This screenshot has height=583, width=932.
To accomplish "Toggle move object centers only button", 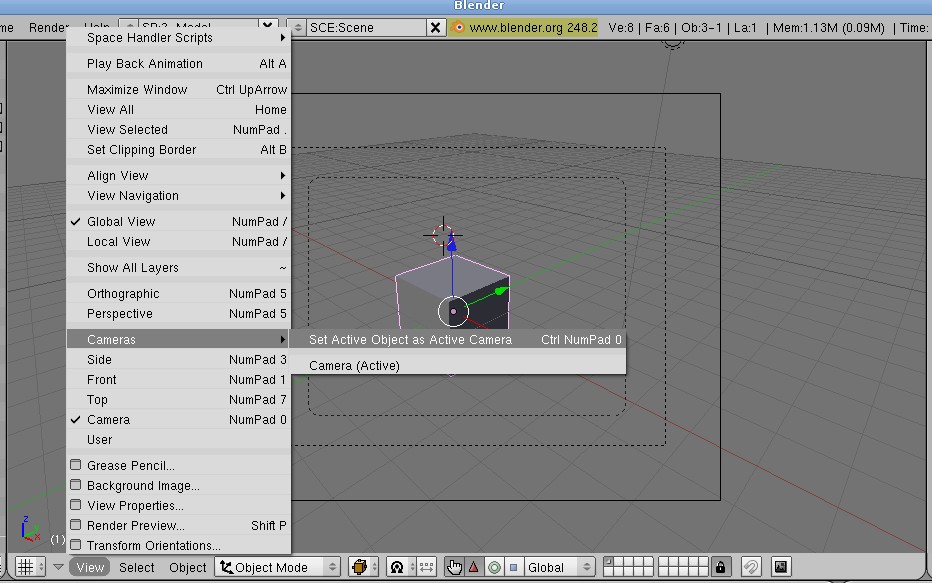I will tap(427, 567).
